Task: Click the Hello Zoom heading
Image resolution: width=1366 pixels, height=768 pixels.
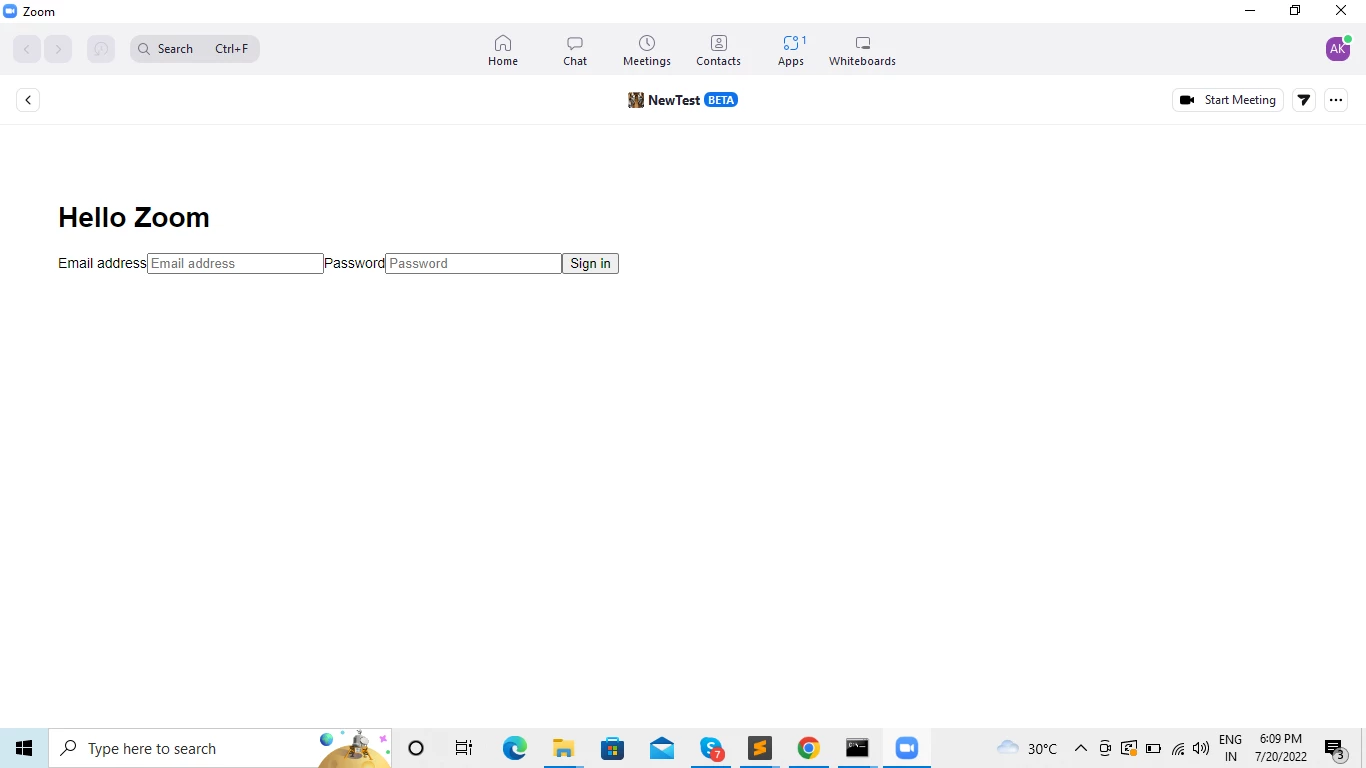Action: pos(134,217)
